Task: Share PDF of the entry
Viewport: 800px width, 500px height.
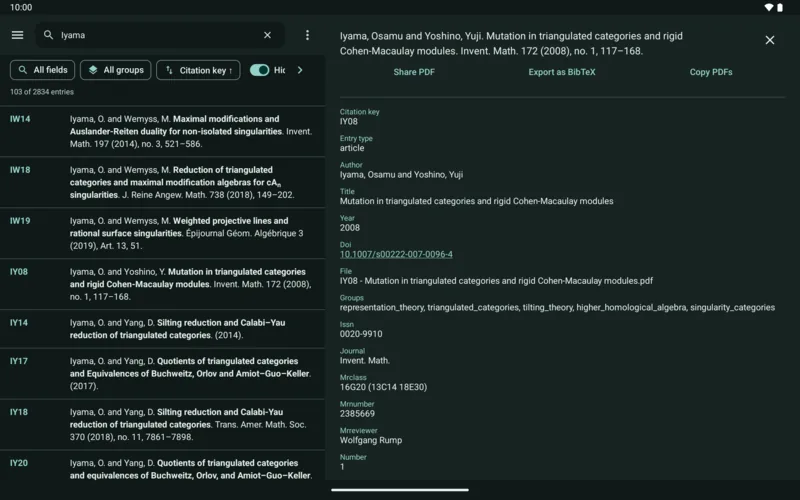Action: coord(414,72)
